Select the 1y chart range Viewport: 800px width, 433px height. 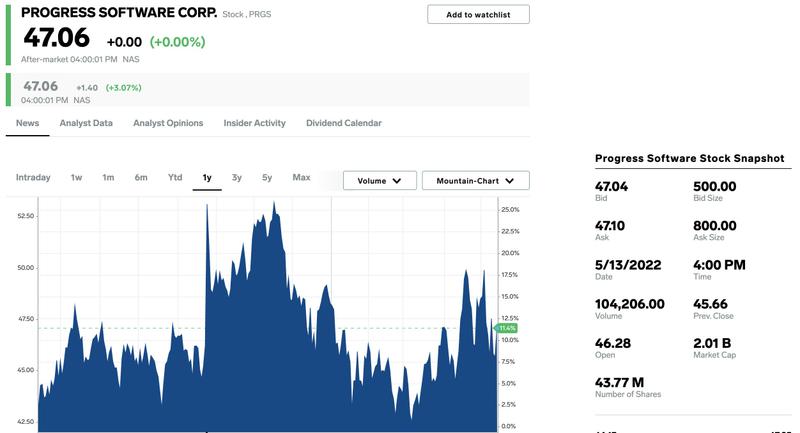tap(207, 177)
